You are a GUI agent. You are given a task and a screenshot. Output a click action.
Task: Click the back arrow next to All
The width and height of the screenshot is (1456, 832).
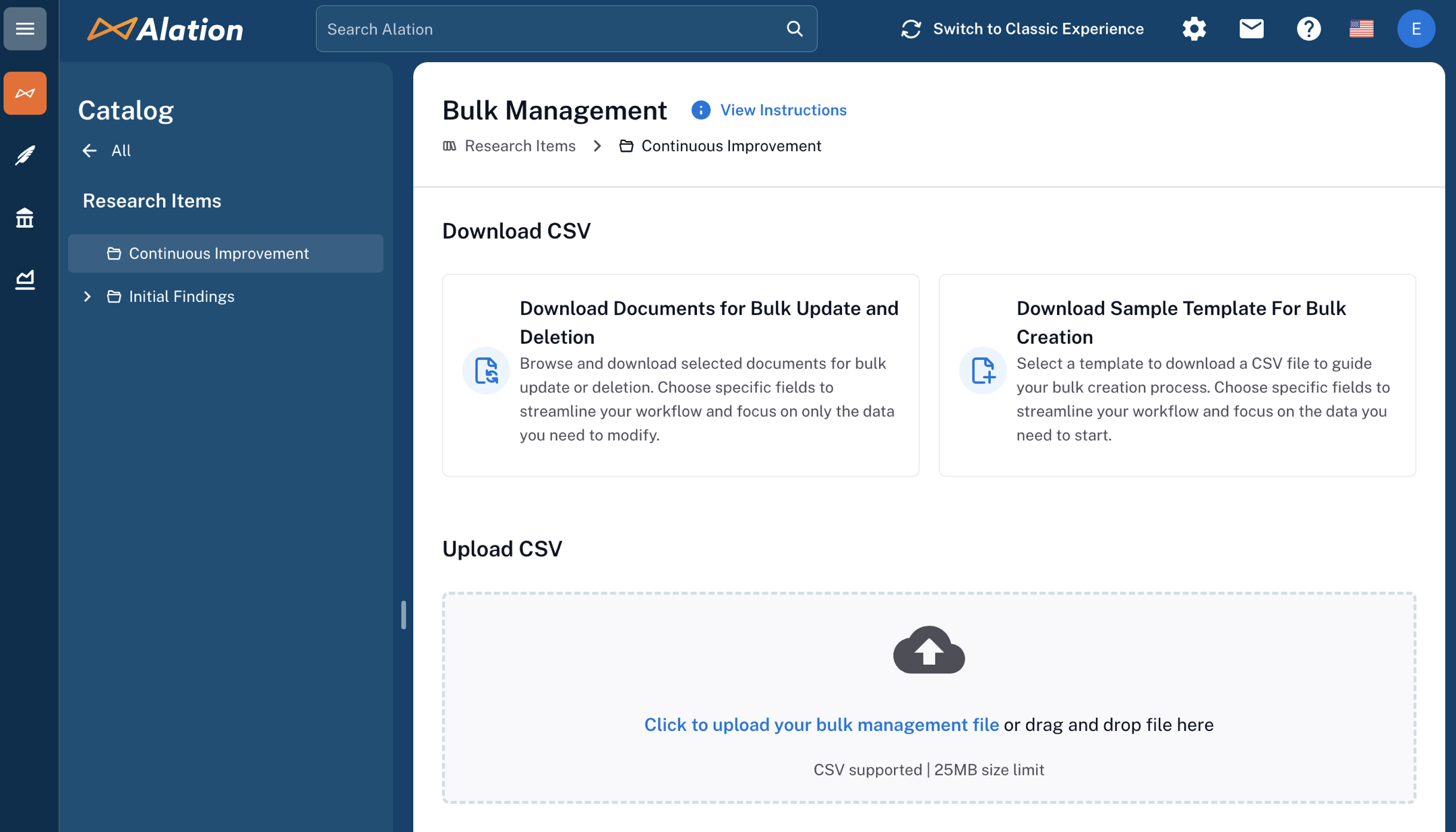pyautogui.click(x=89, y=150)
